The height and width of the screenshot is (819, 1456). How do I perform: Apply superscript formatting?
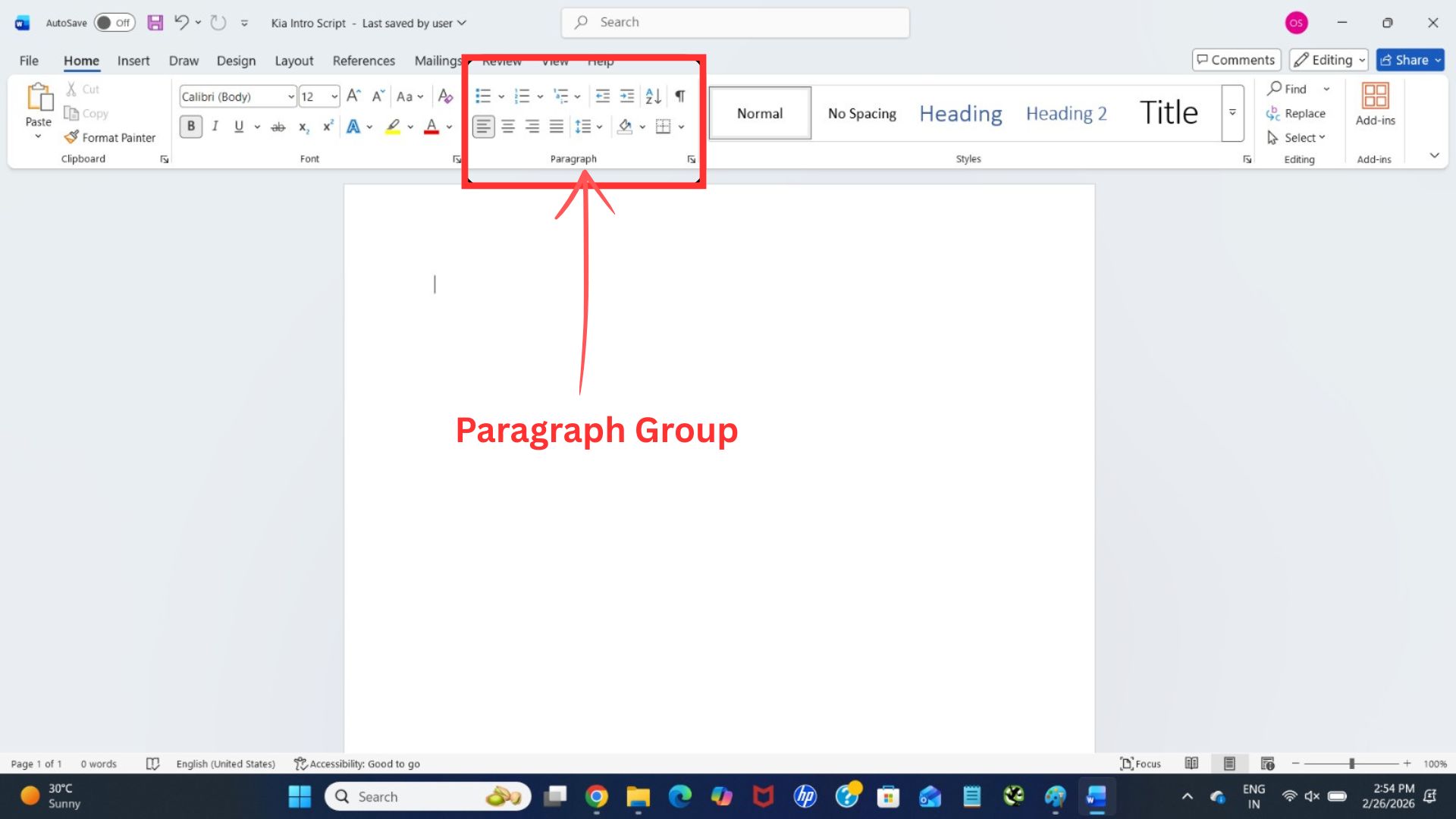(x=327, y=127)
